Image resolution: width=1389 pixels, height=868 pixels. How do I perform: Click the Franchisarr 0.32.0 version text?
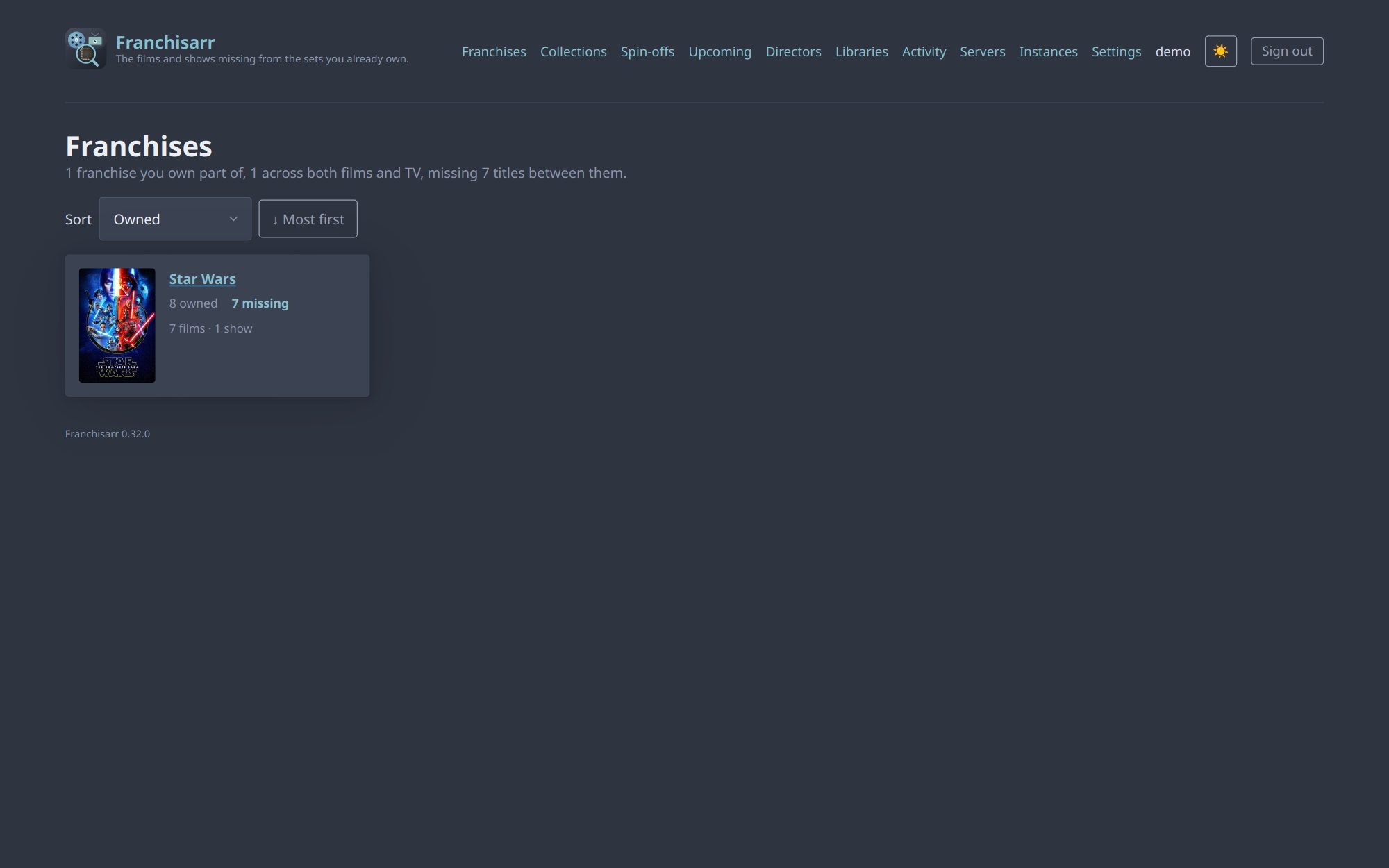(108, 434)
